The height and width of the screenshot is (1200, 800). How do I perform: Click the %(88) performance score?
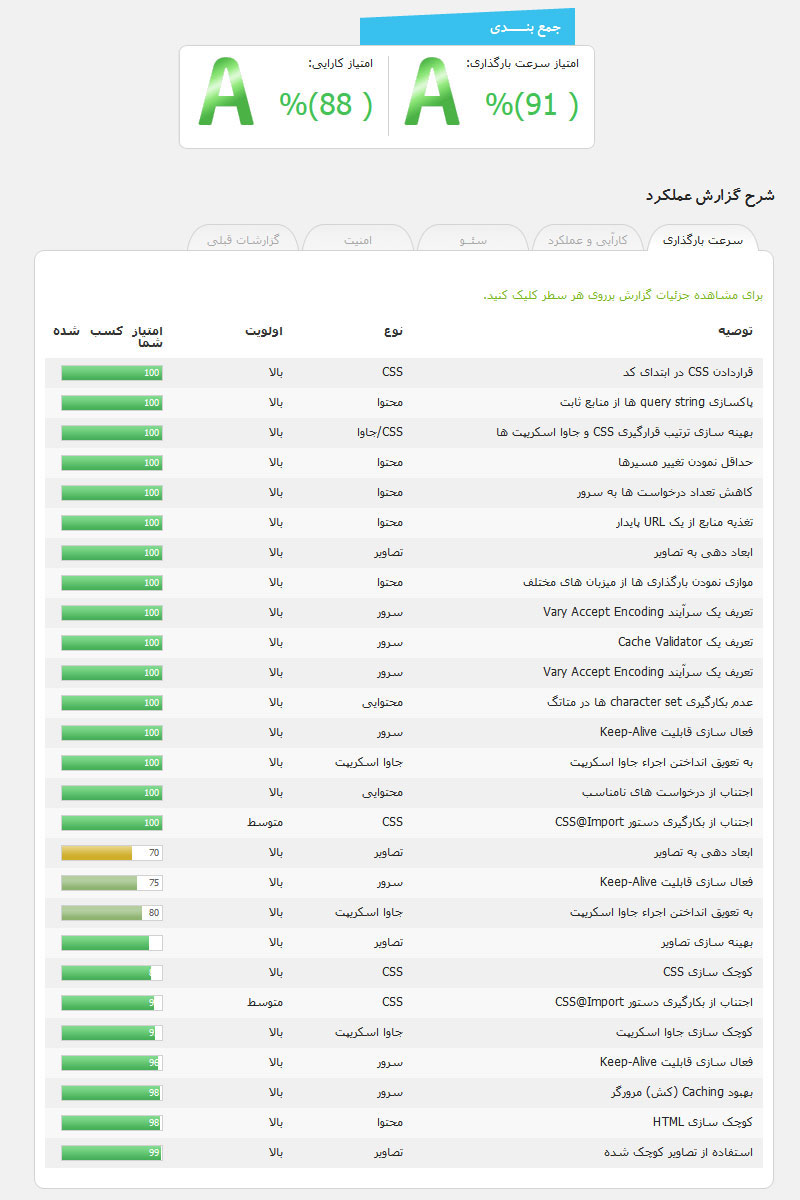326,104
